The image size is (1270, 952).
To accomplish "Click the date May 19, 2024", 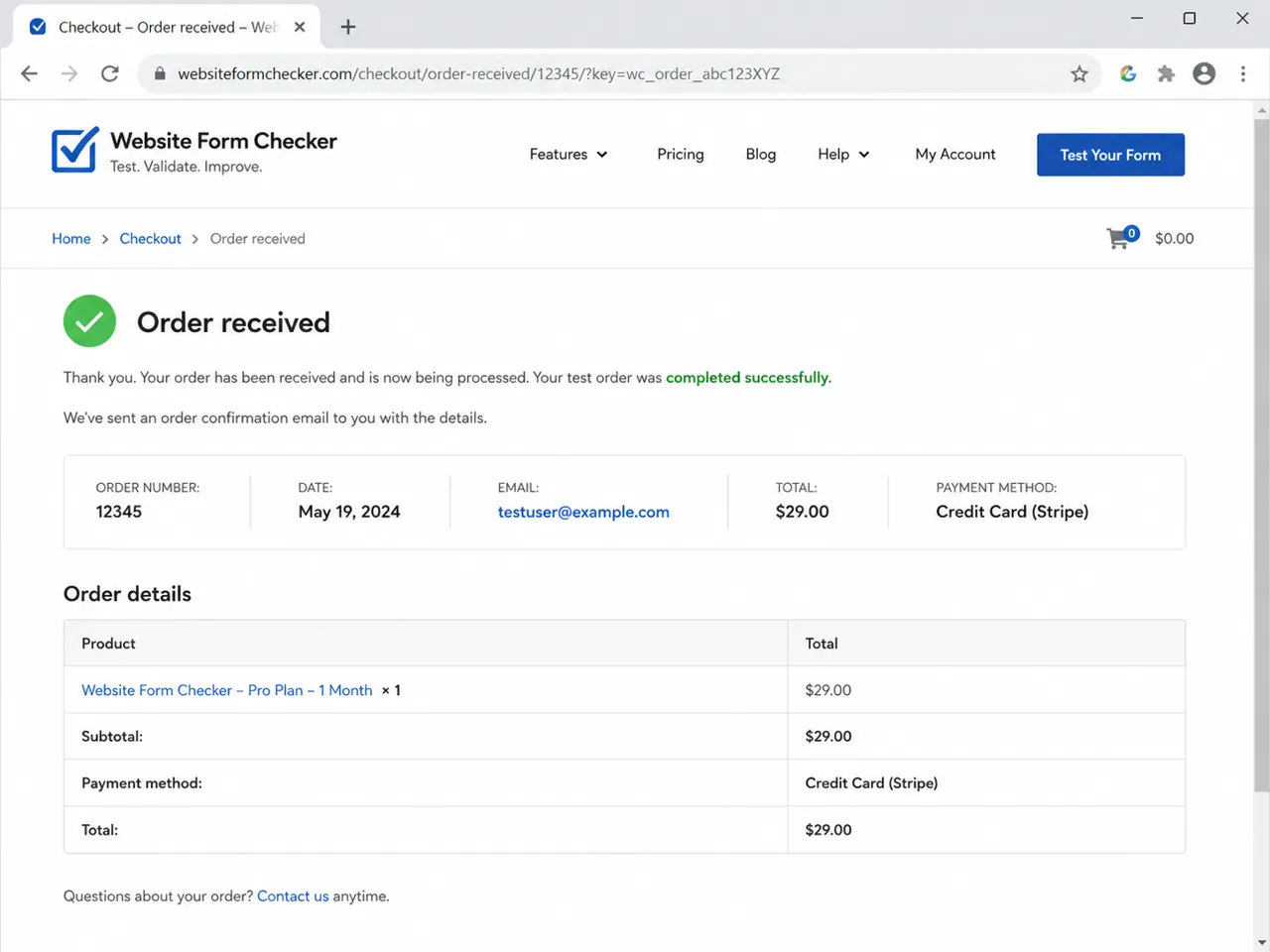I will [x=349, y=512].
